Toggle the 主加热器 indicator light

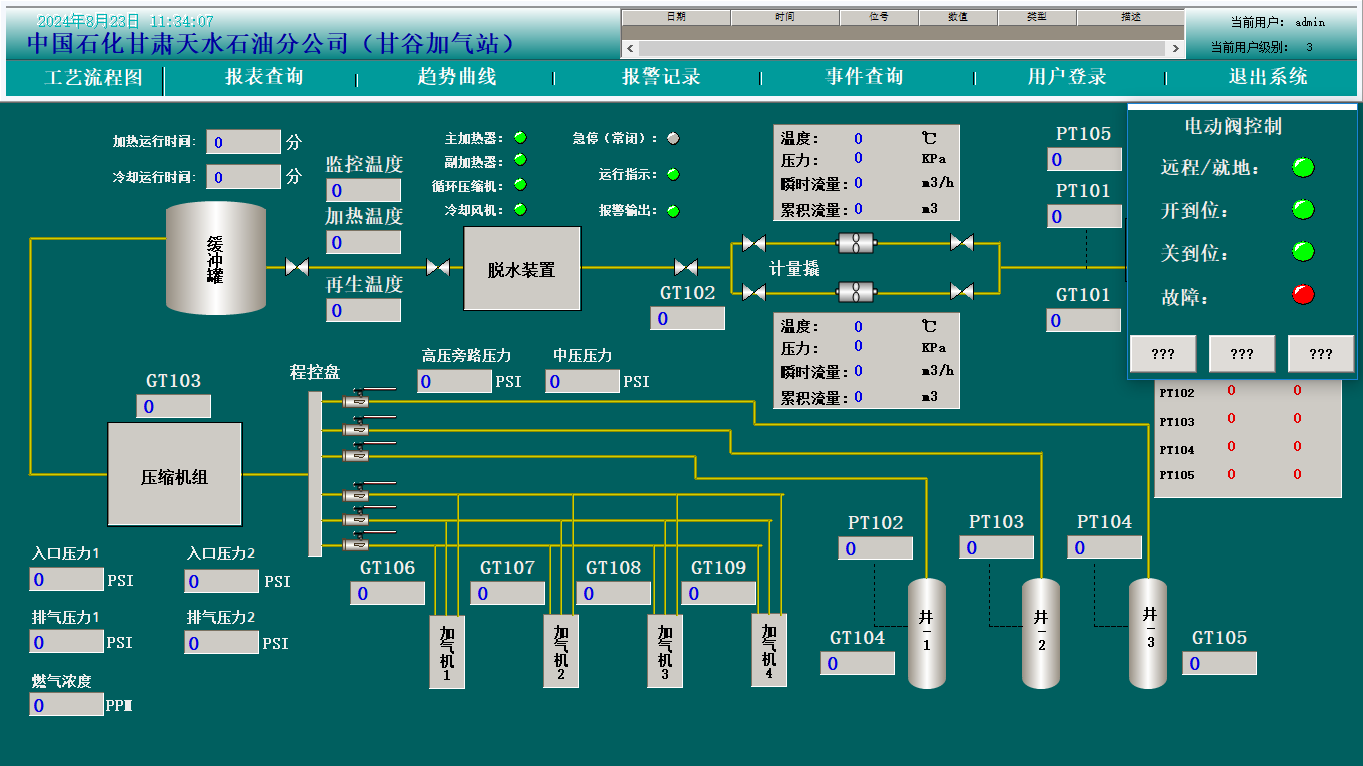point(519,139)
